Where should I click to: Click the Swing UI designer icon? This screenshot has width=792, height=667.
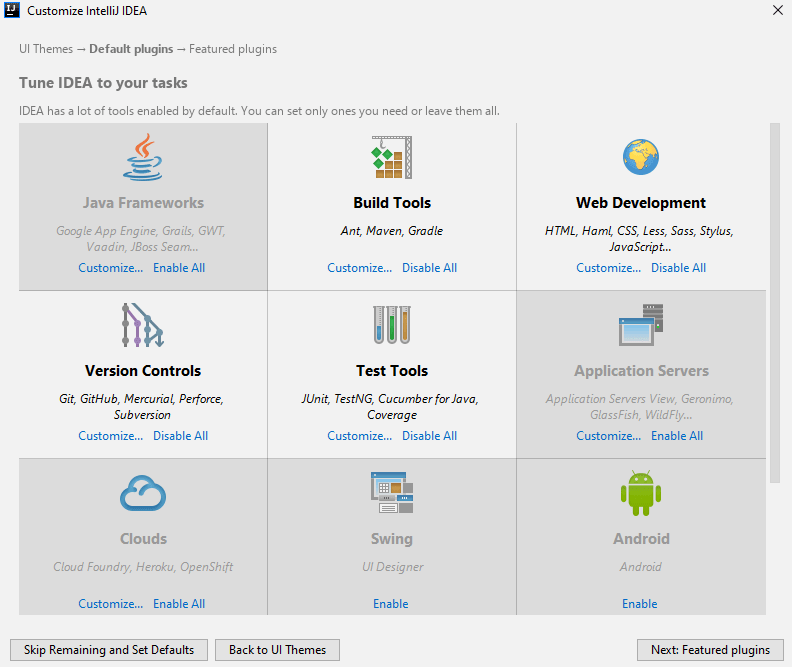pyautogui.click(x=392, y=492)
